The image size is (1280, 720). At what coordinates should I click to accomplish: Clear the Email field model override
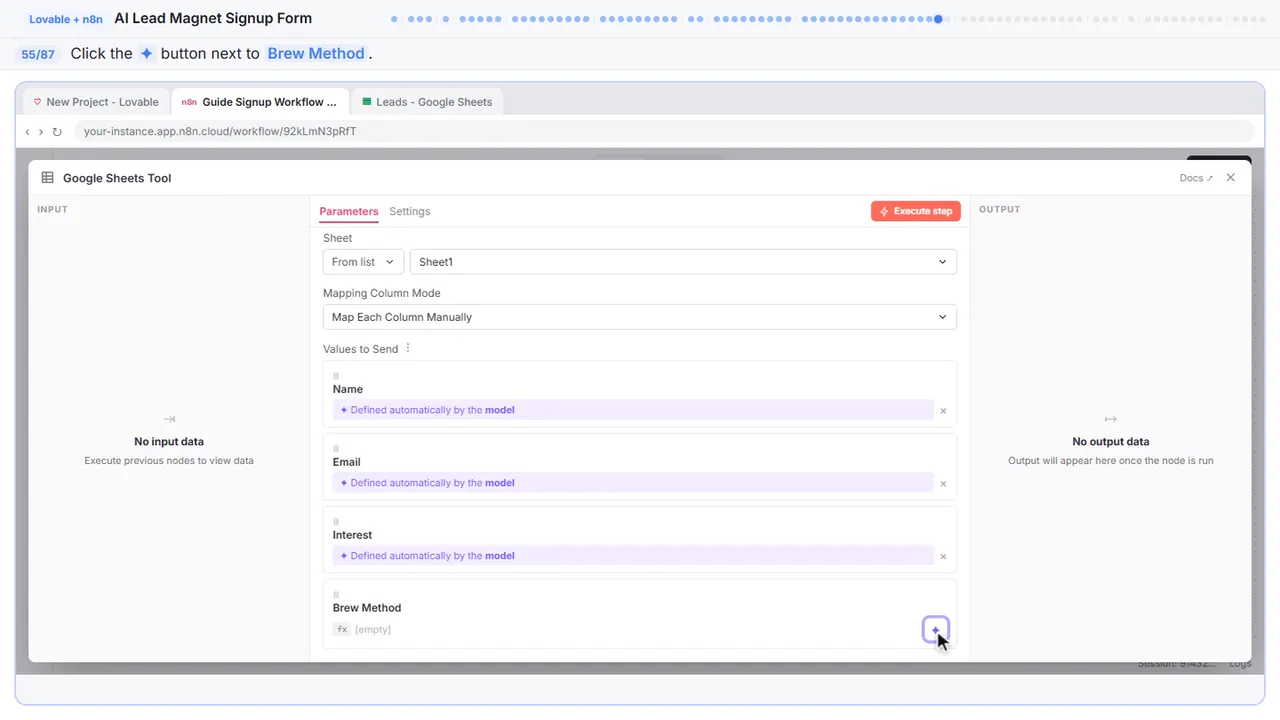coord(943,484)
